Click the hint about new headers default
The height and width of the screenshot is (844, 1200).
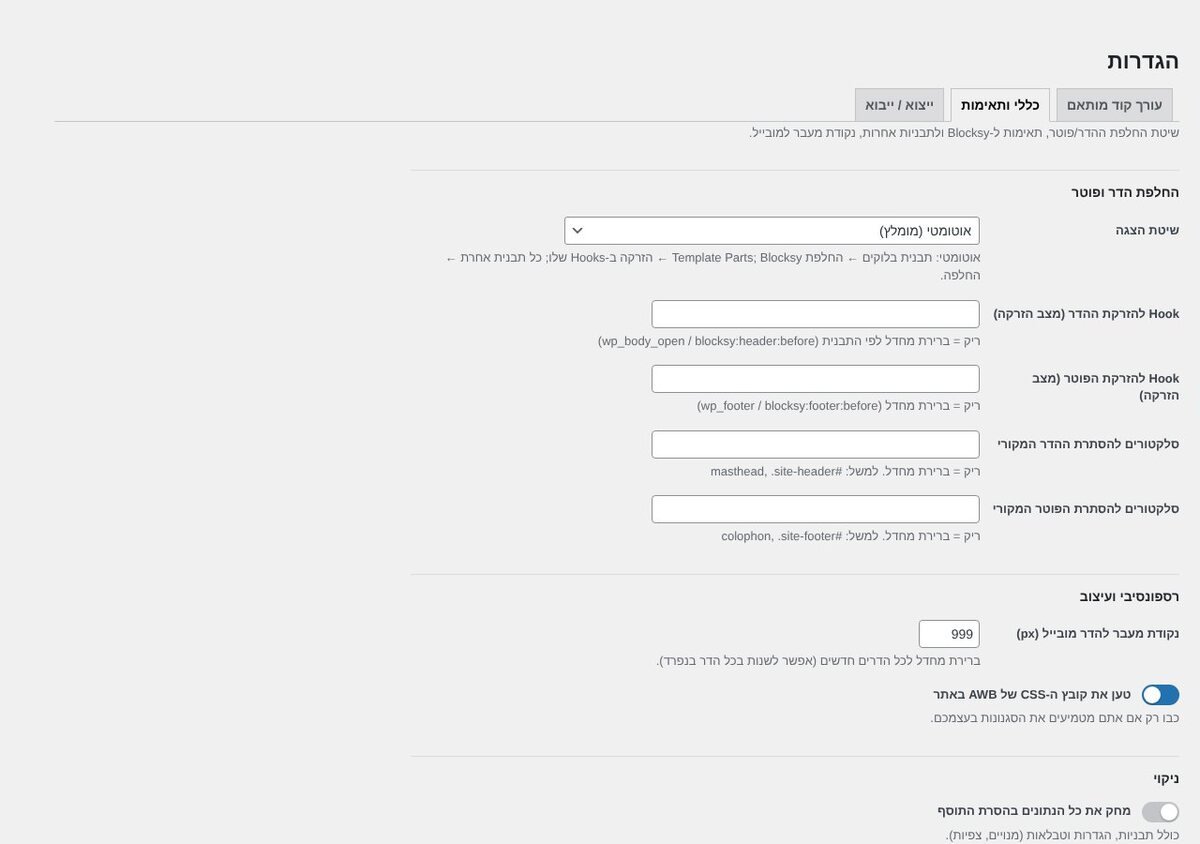(x=818, y=661)
